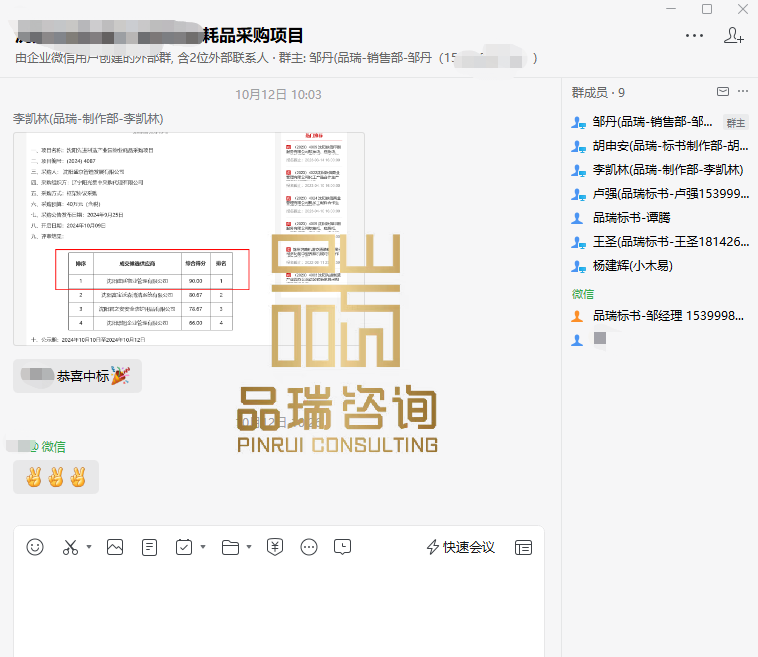Click the document note icon in toolbar
This screenshot has width=758, height=657.
pos(149,547)
